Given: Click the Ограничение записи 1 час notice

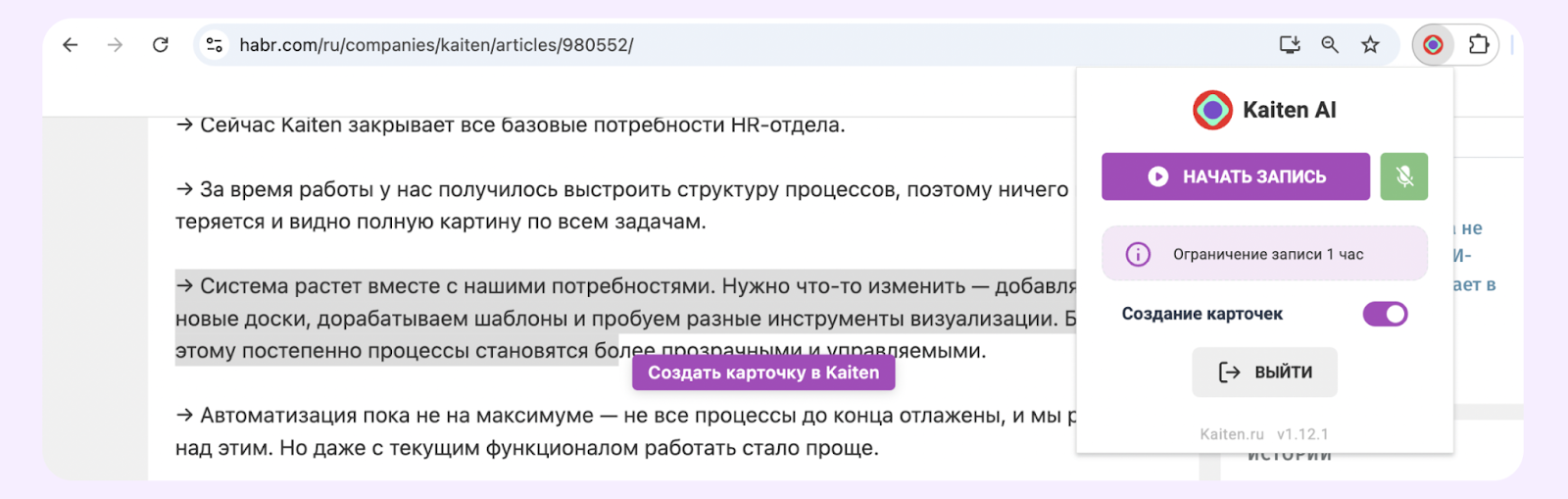Looking at the screenshot, I should pyautogui.click(x=1268, y=255).
